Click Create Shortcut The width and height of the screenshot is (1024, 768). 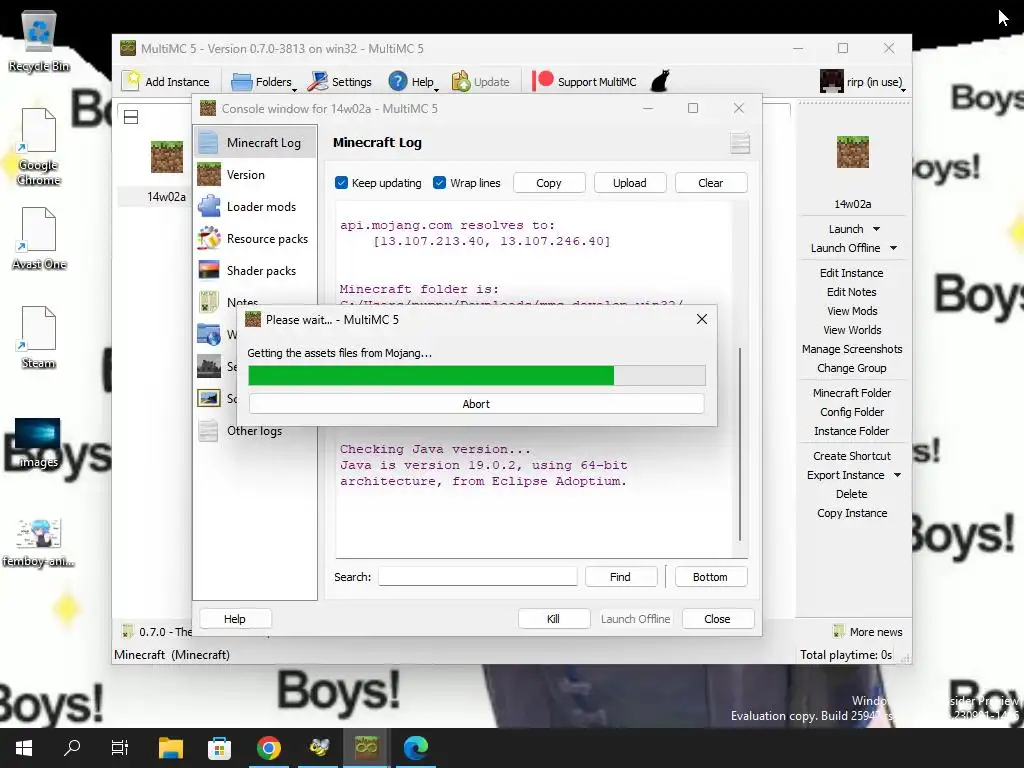tap(852, 456)
